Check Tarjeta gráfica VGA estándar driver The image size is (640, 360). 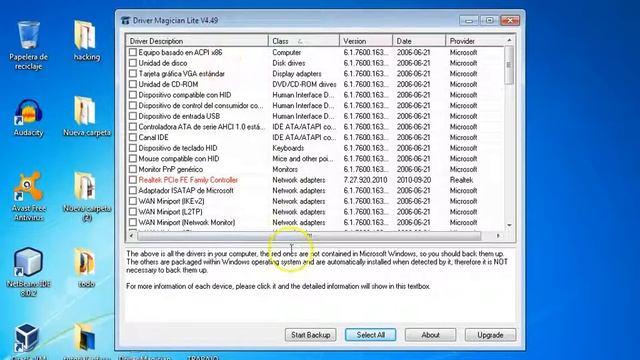tap(133, 73)
